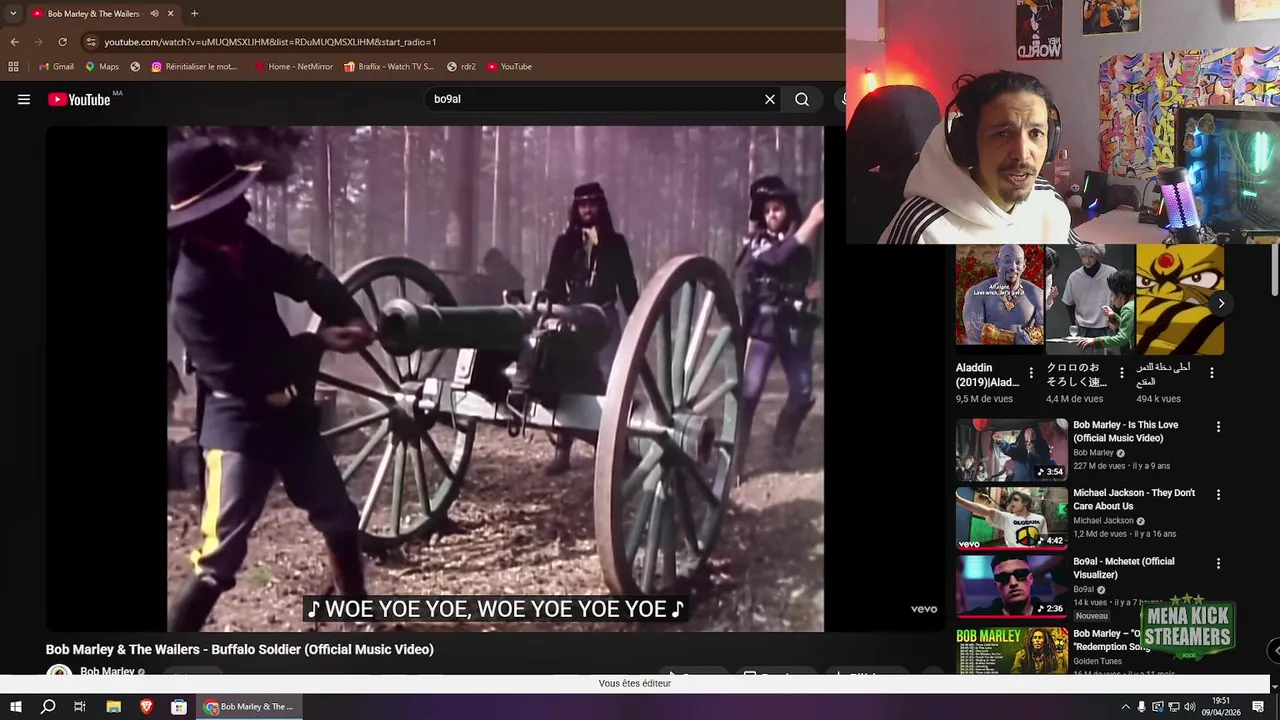The width and height of the screenshot is (1280, 720).
Task: Go to YouTube home via logo
Action: [x=79, y=99]
